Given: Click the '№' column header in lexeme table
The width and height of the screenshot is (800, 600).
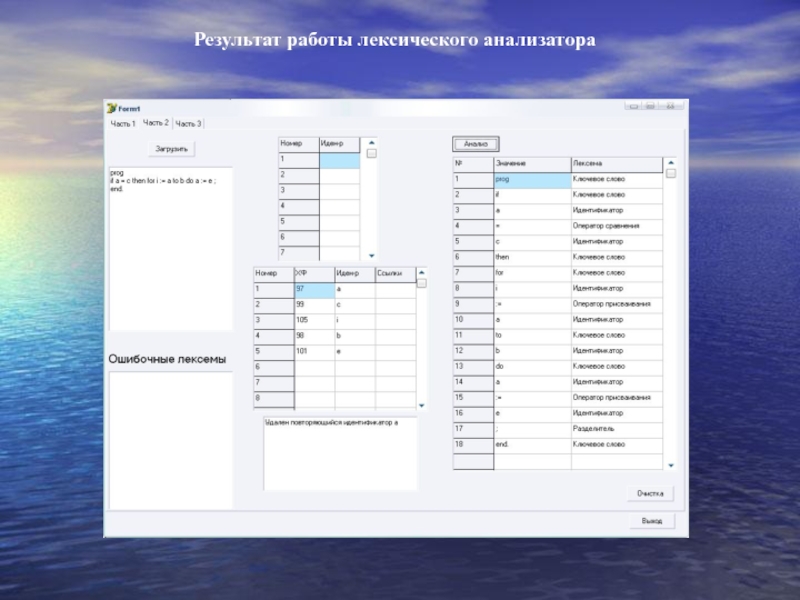Looking at the screenshot, I should 473,164.
